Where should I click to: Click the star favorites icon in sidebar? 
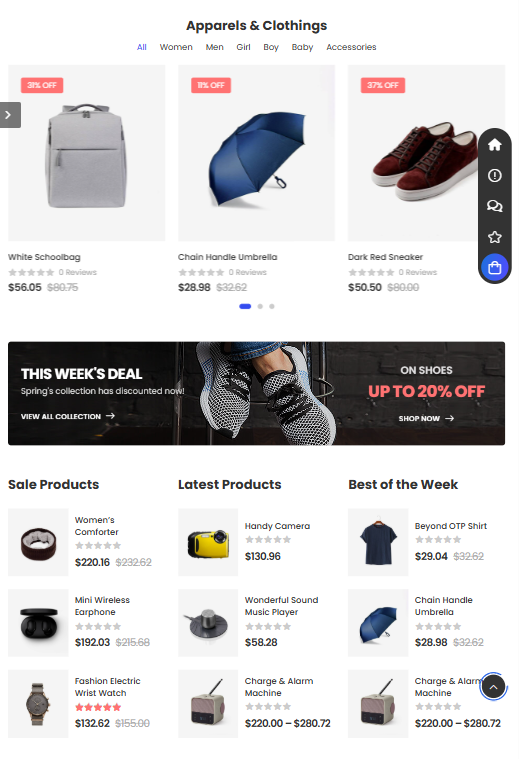point(494,237)
